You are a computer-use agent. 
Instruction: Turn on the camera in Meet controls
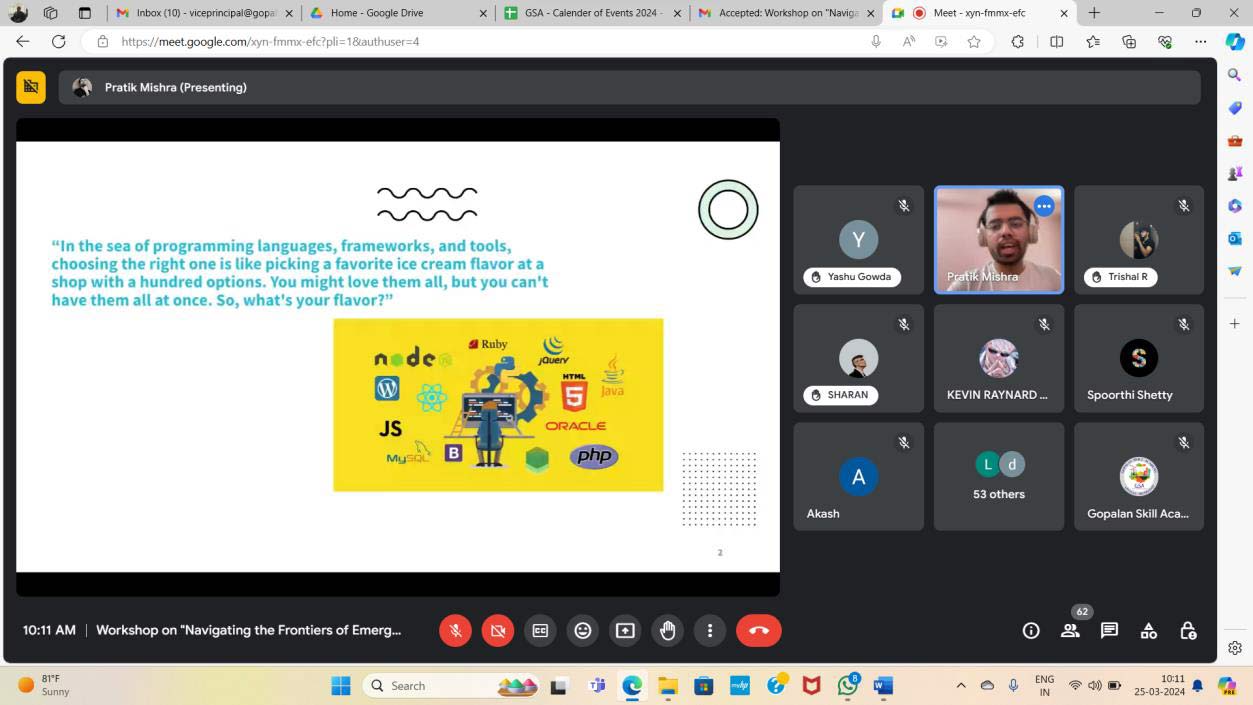[x=497, y=630]
